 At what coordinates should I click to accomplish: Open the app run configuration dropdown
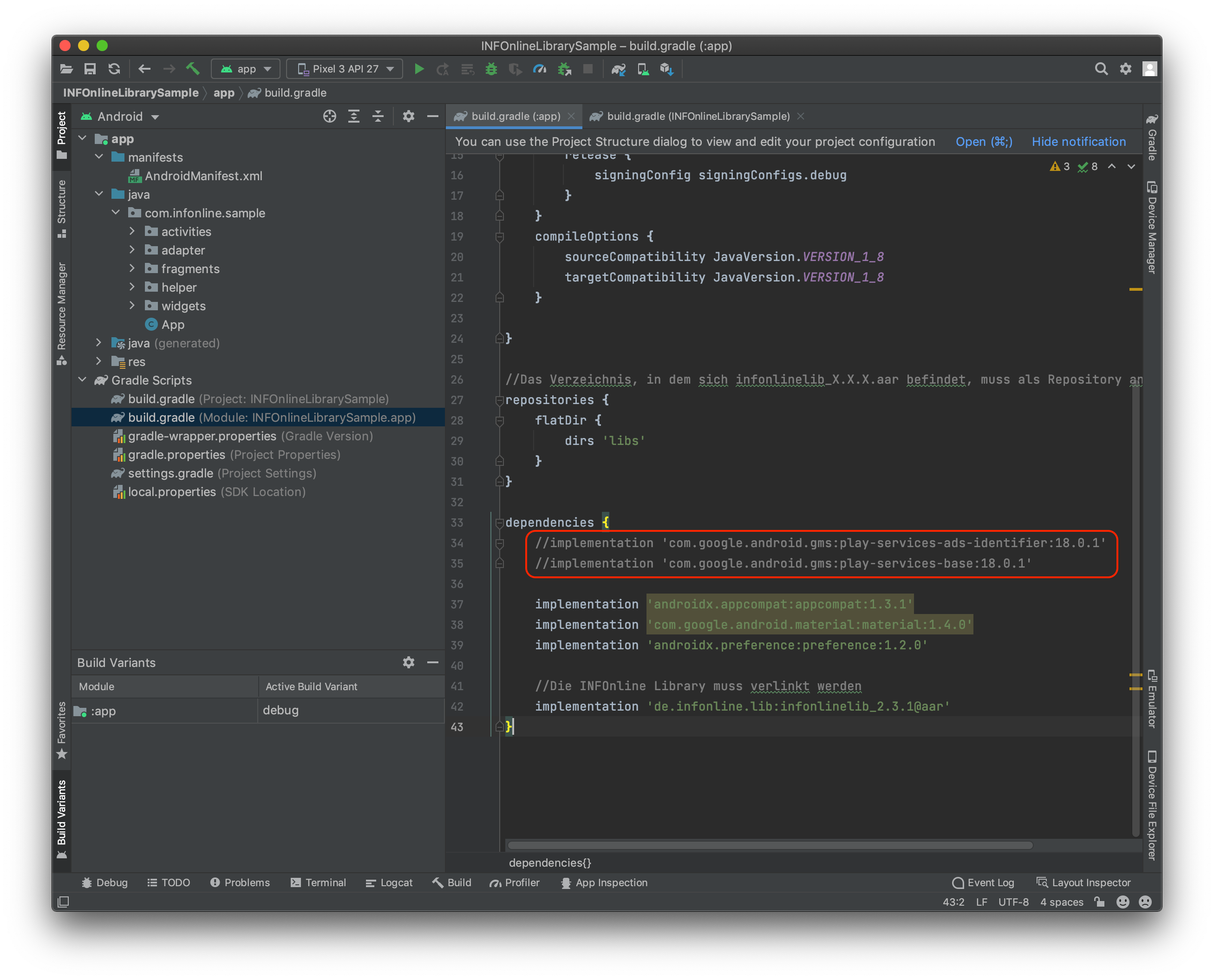pos(246,69)
